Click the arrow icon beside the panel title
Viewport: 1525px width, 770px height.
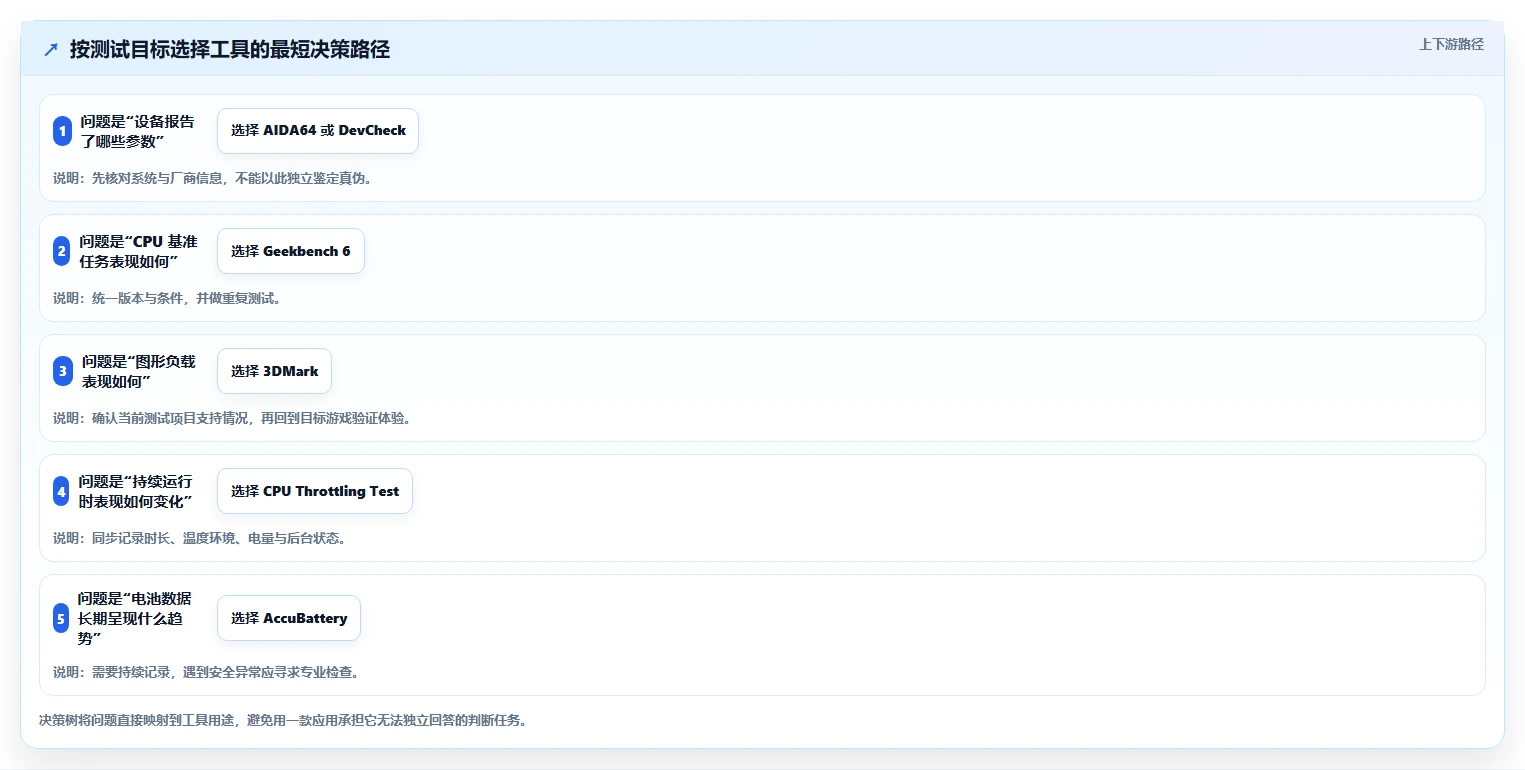click(x=51, y=49)
